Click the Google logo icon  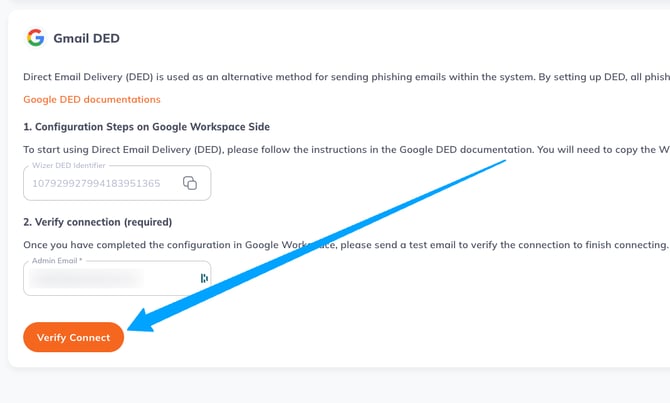coord(36,38)
